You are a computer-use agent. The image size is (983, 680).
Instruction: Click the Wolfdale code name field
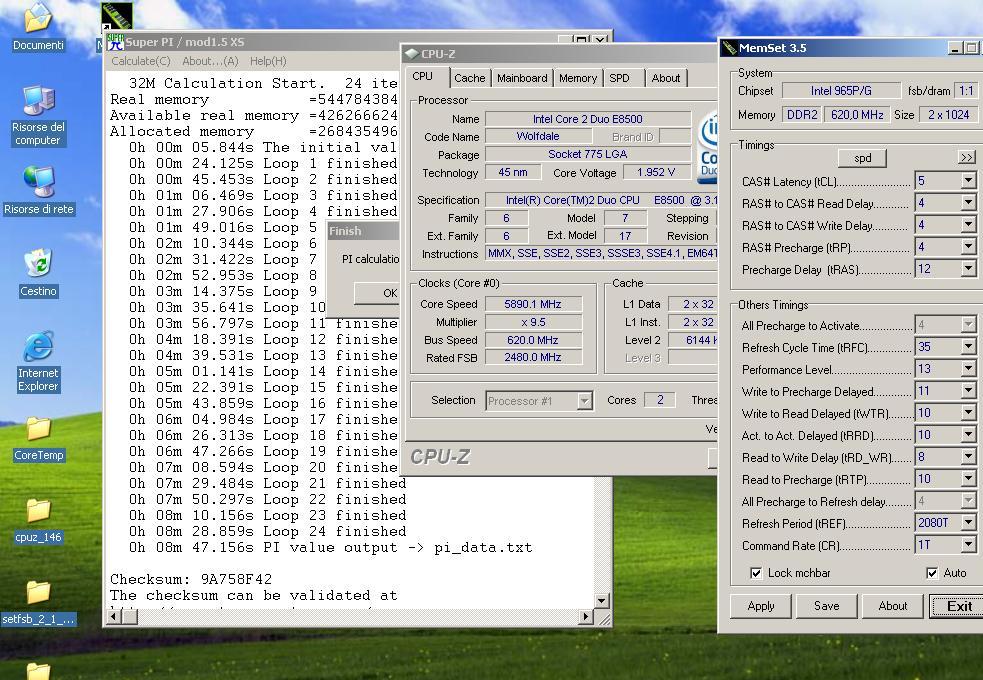(537, 136)
